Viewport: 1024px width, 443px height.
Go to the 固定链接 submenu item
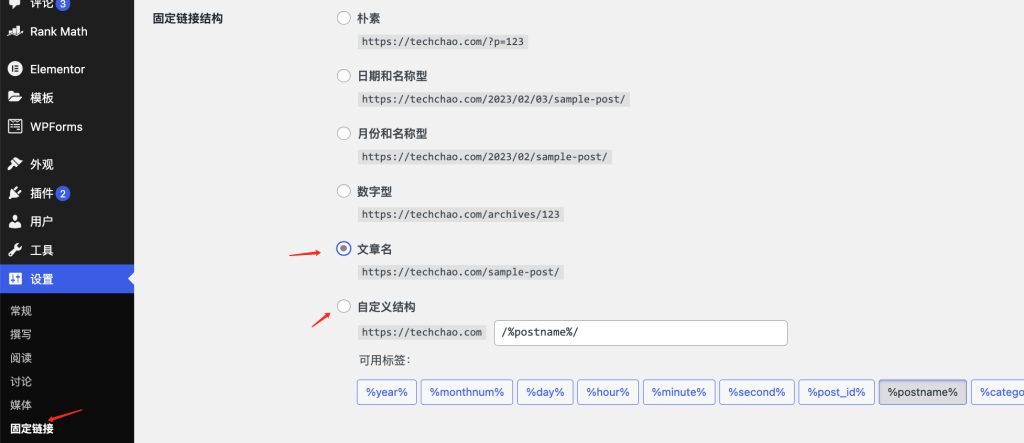tap(32, 429)
